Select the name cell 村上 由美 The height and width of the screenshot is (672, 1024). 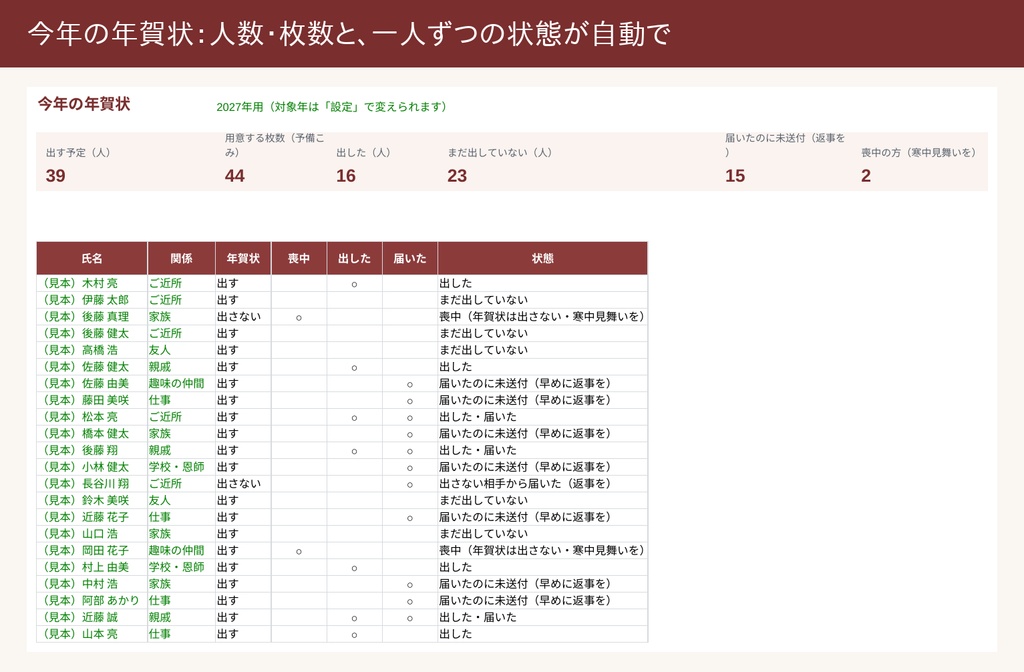point(92,568)
